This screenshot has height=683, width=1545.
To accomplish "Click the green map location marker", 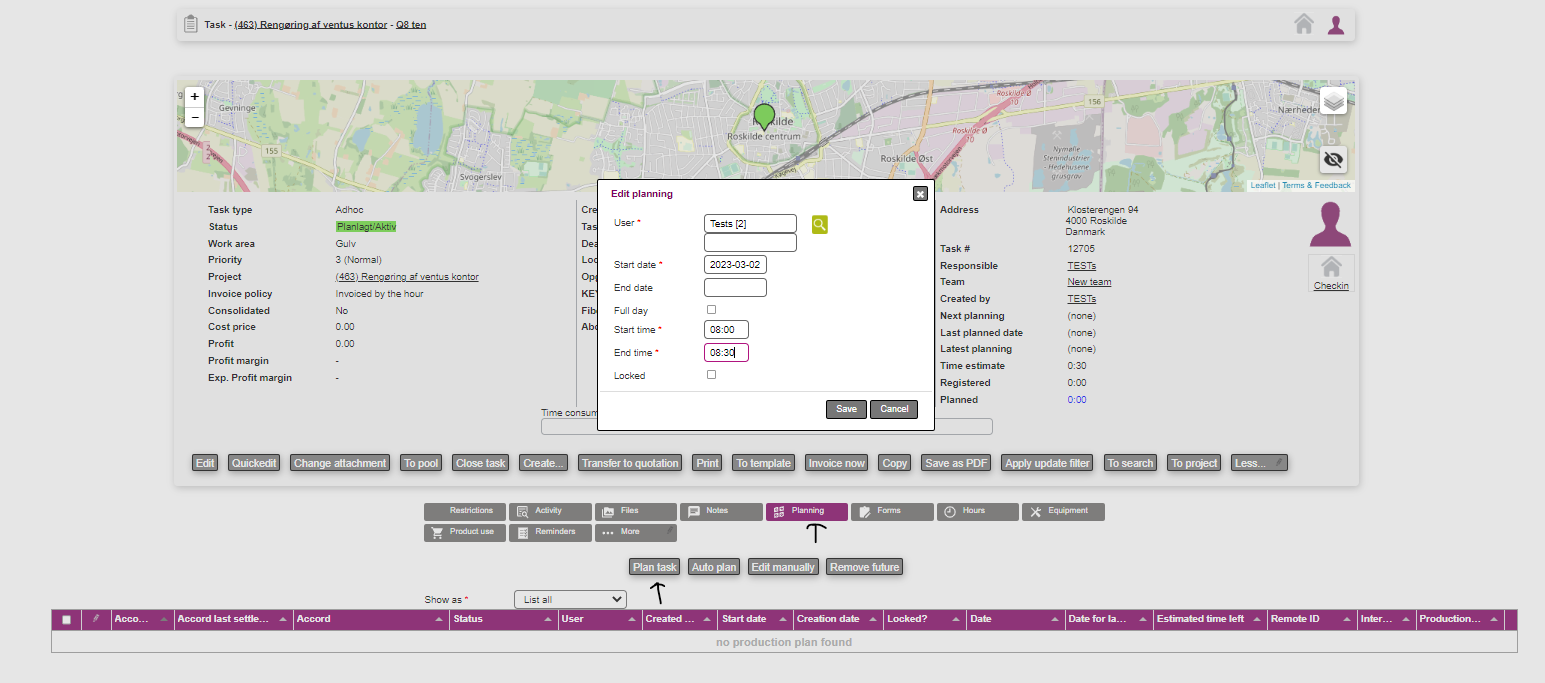I will coord(765,116).
